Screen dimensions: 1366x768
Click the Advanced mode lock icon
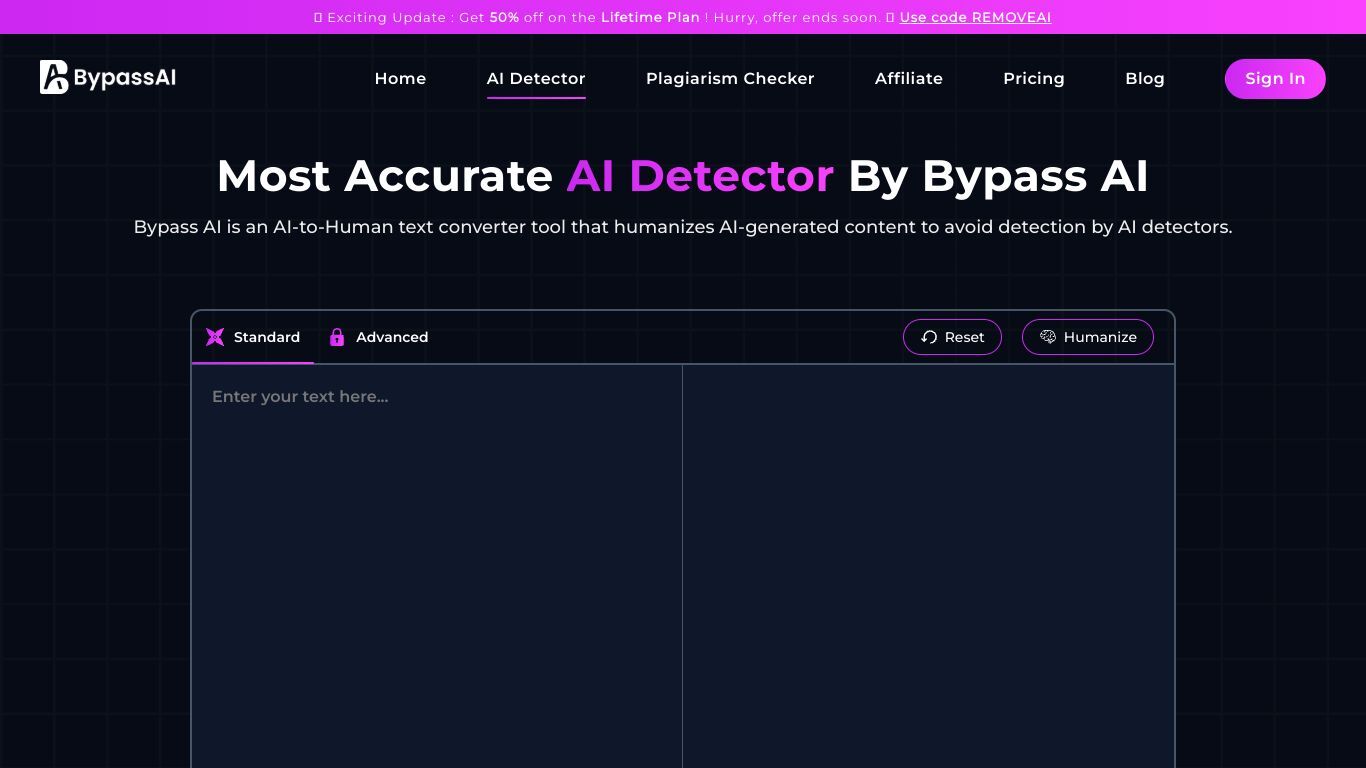337,337
